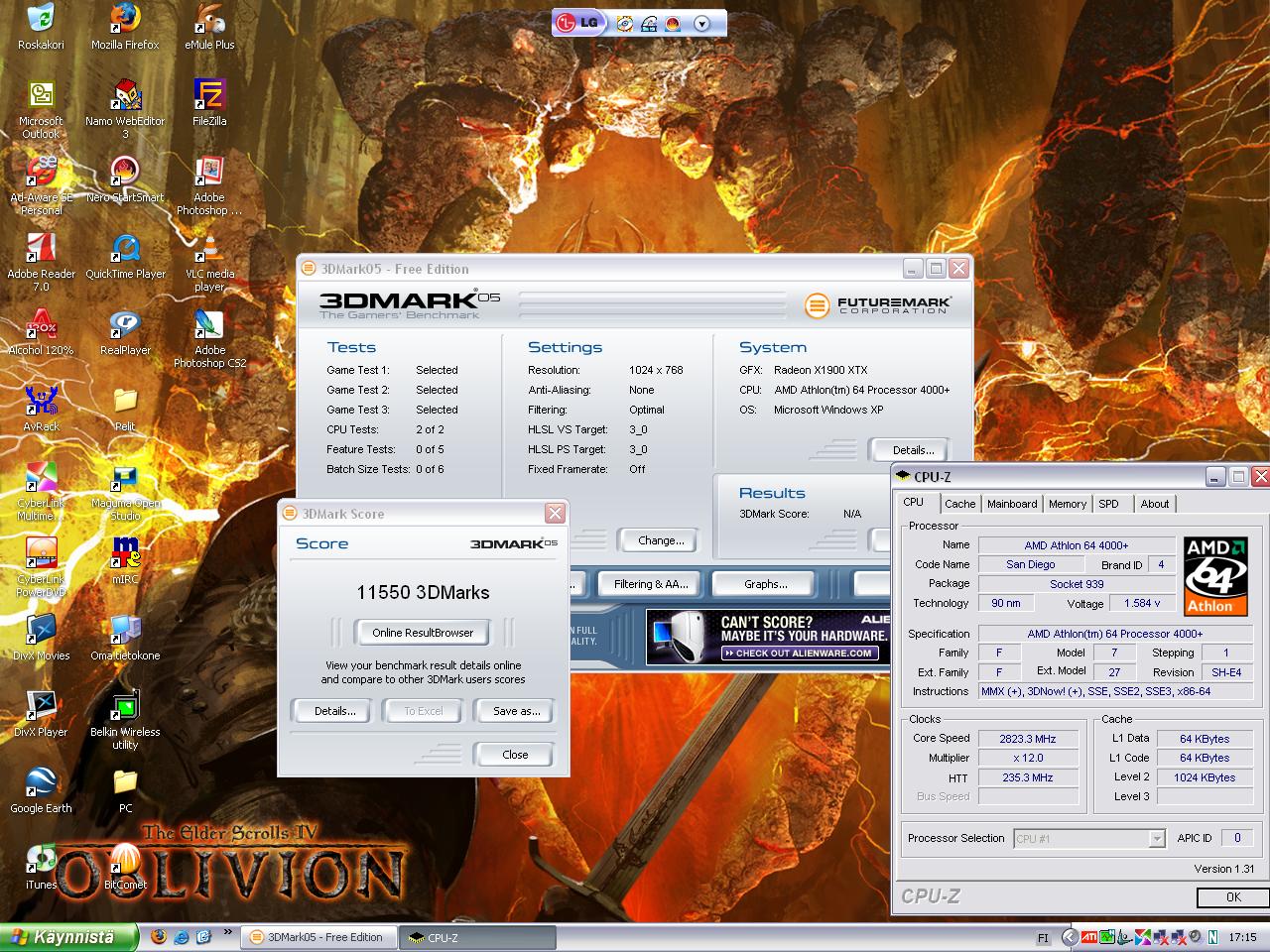Open CyberLink PowerDVD desktop icon
This screenshot has height=952, width=1270.
41,567
